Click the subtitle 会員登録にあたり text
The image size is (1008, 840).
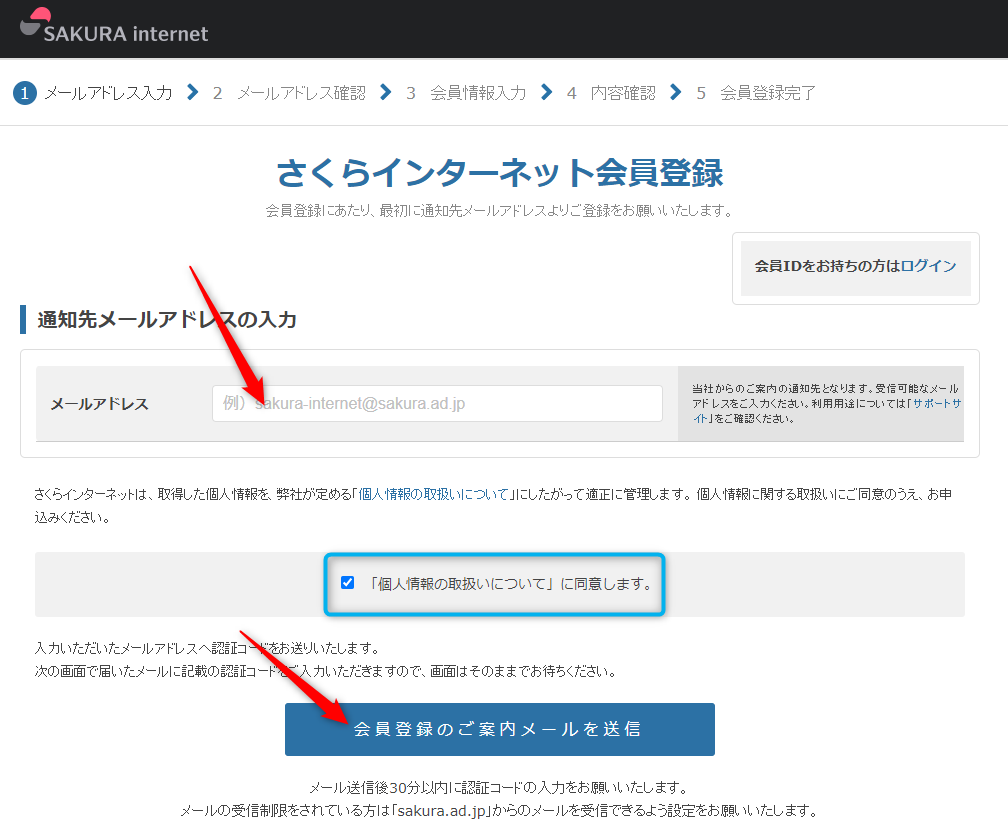[499, 211]
